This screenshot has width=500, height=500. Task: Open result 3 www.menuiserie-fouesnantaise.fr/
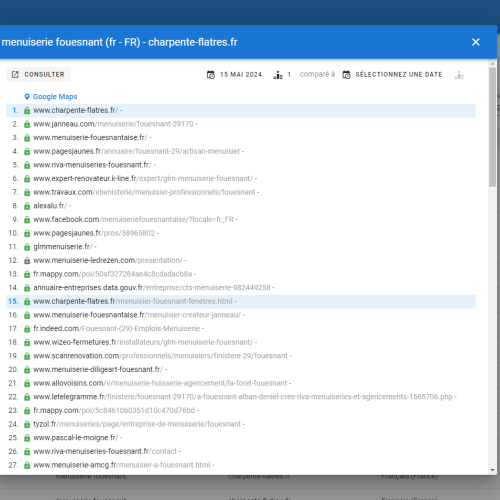(90, 138)
